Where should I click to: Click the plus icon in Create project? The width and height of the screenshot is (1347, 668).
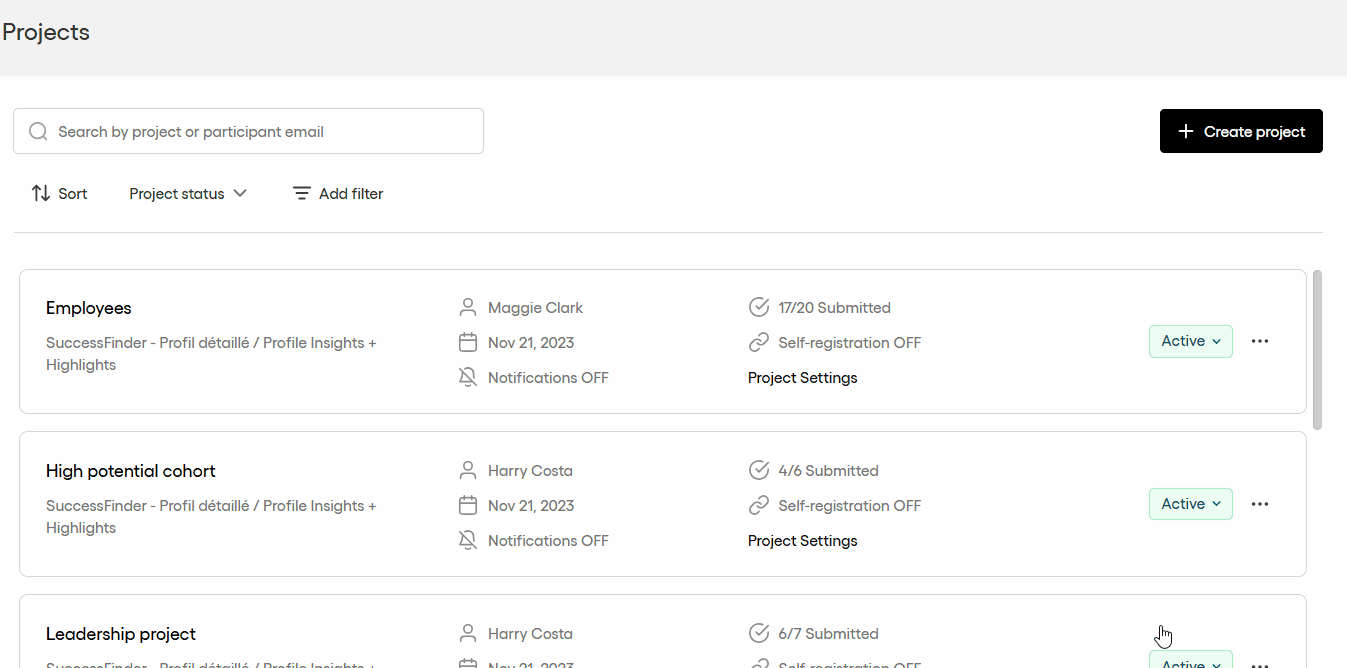(x=1186, y=131)
